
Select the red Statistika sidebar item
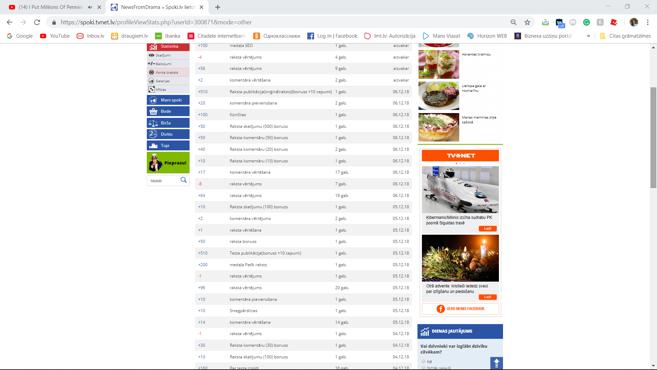click(168, 47)
